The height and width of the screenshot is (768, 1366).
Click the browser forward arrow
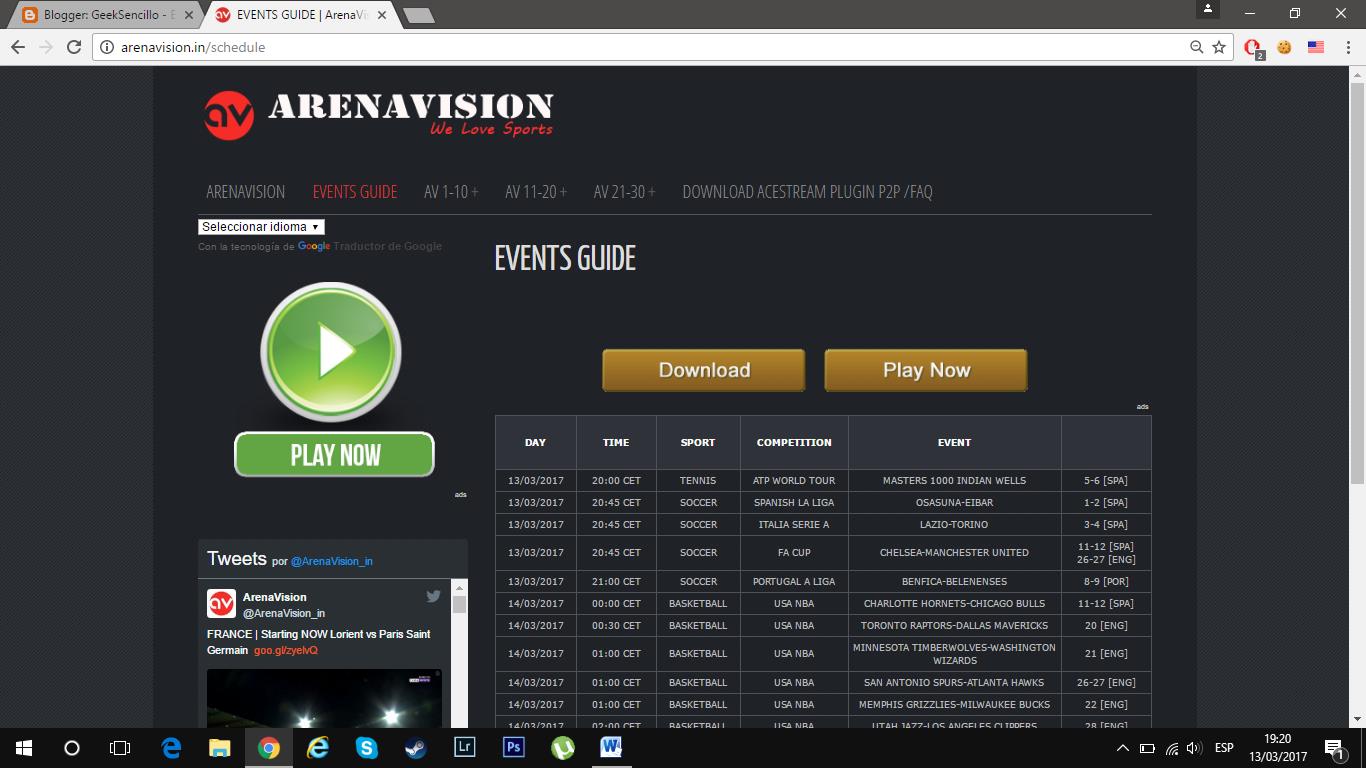[46, 47]
